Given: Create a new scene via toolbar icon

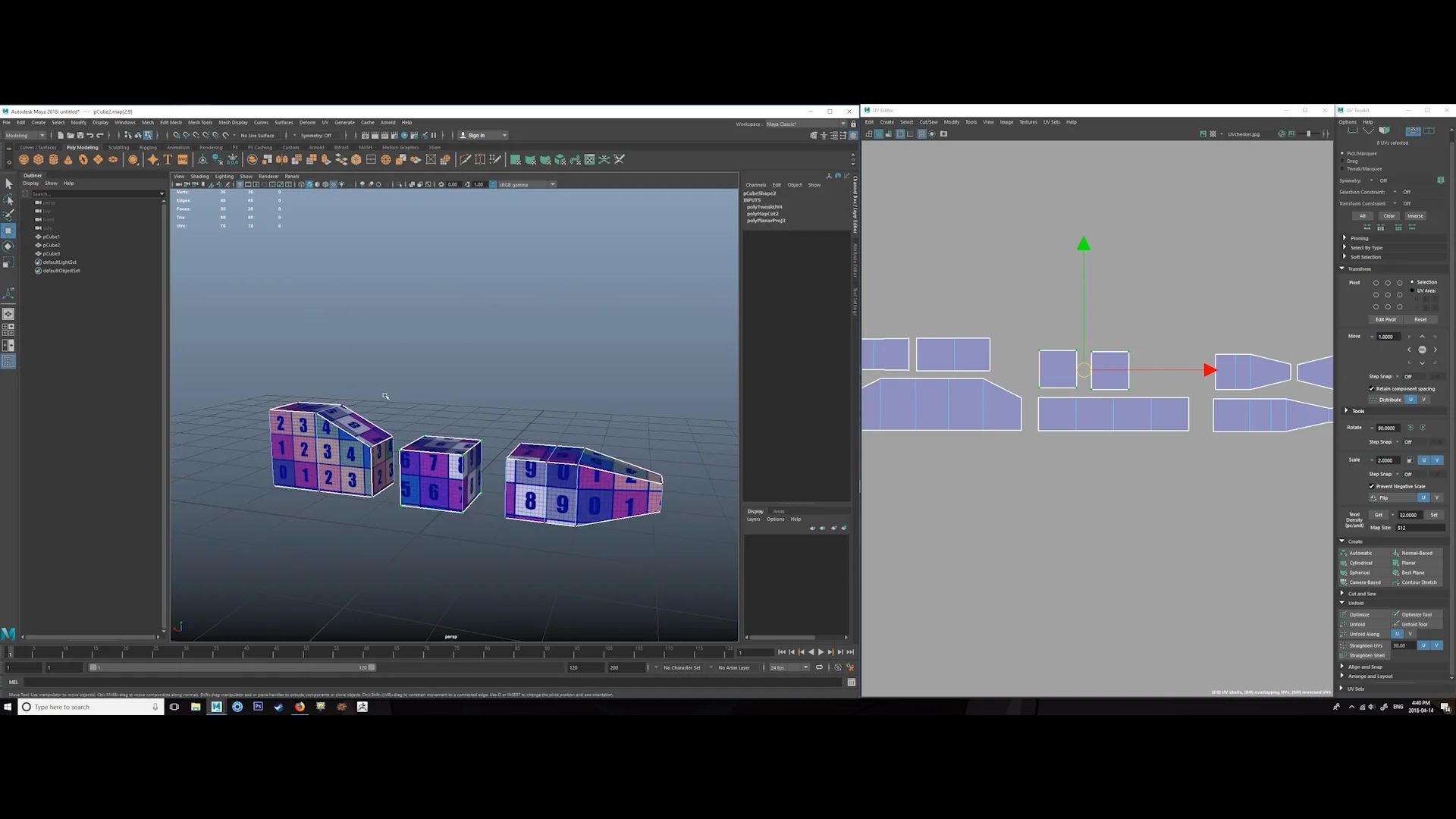Looking at the screenshot, I should point(61,135).
